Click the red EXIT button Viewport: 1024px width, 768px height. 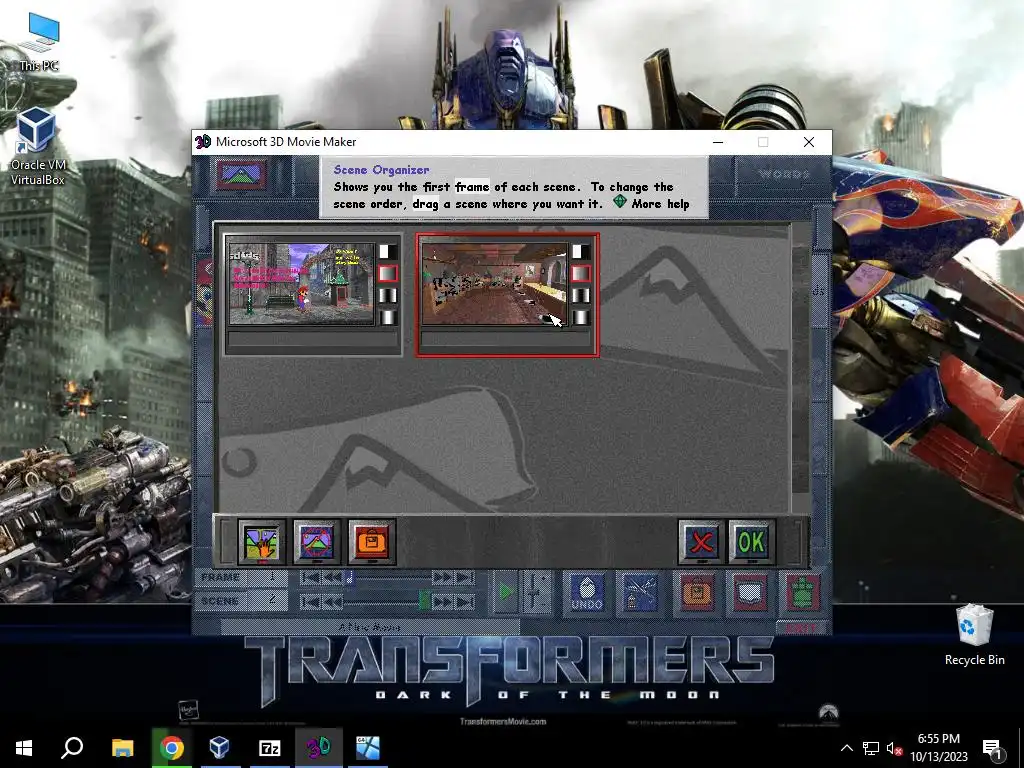tap(802, 628)
